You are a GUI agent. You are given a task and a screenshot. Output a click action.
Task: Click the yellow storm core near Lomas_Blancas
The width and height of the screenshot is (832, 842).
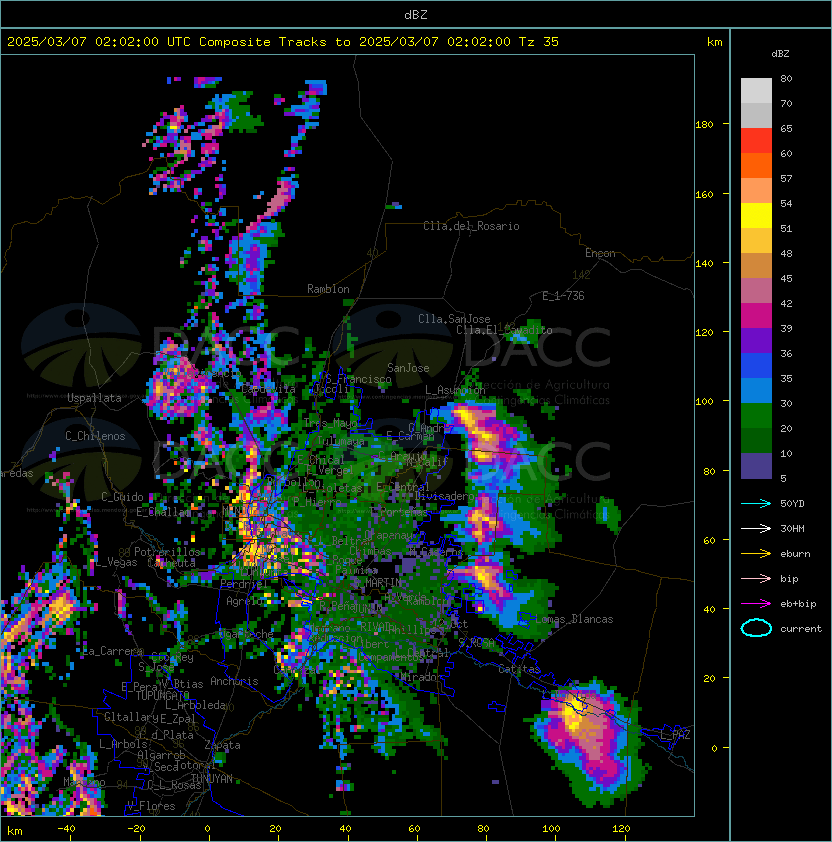tap(487, 577)
